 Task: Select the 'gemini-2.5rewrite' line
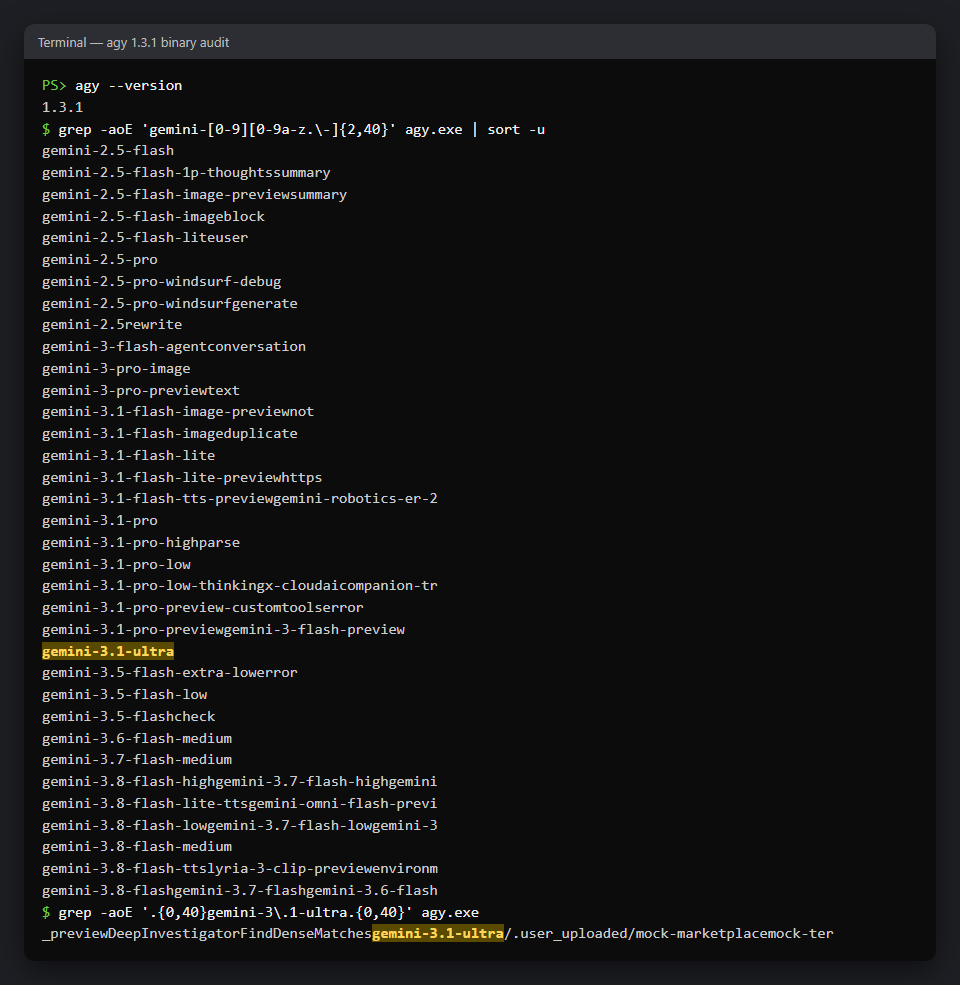(x=112, y=325)
